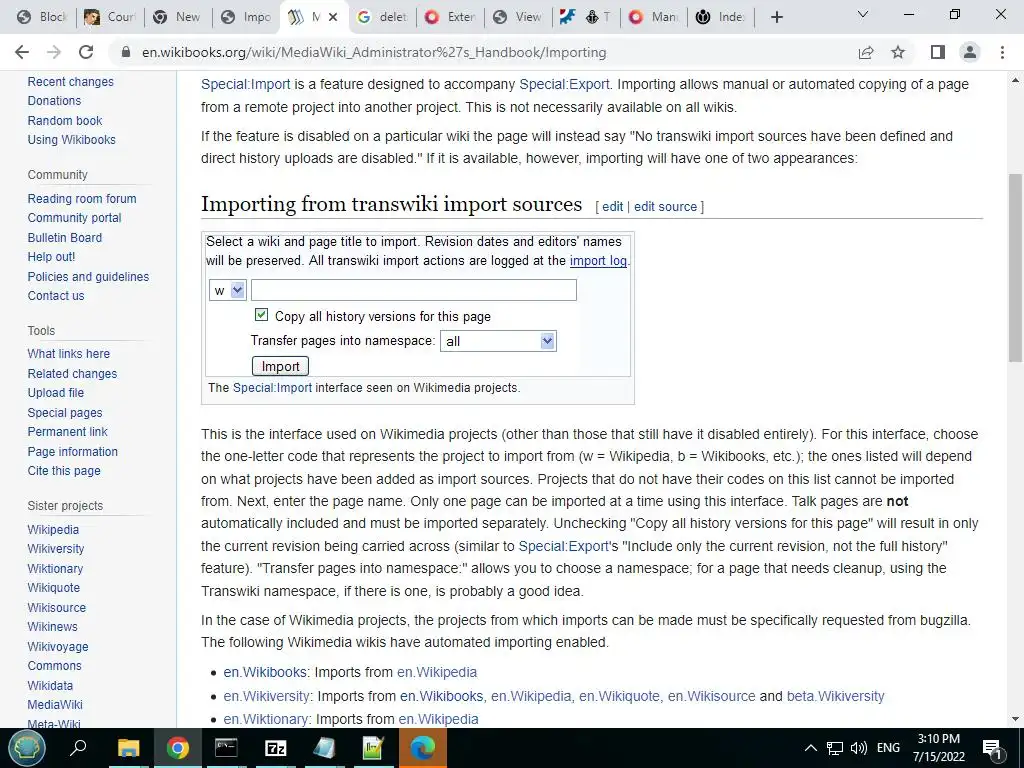Screen dimensions: 1024x768
Task: Open the Upload file link
Action: pos(56,392)
